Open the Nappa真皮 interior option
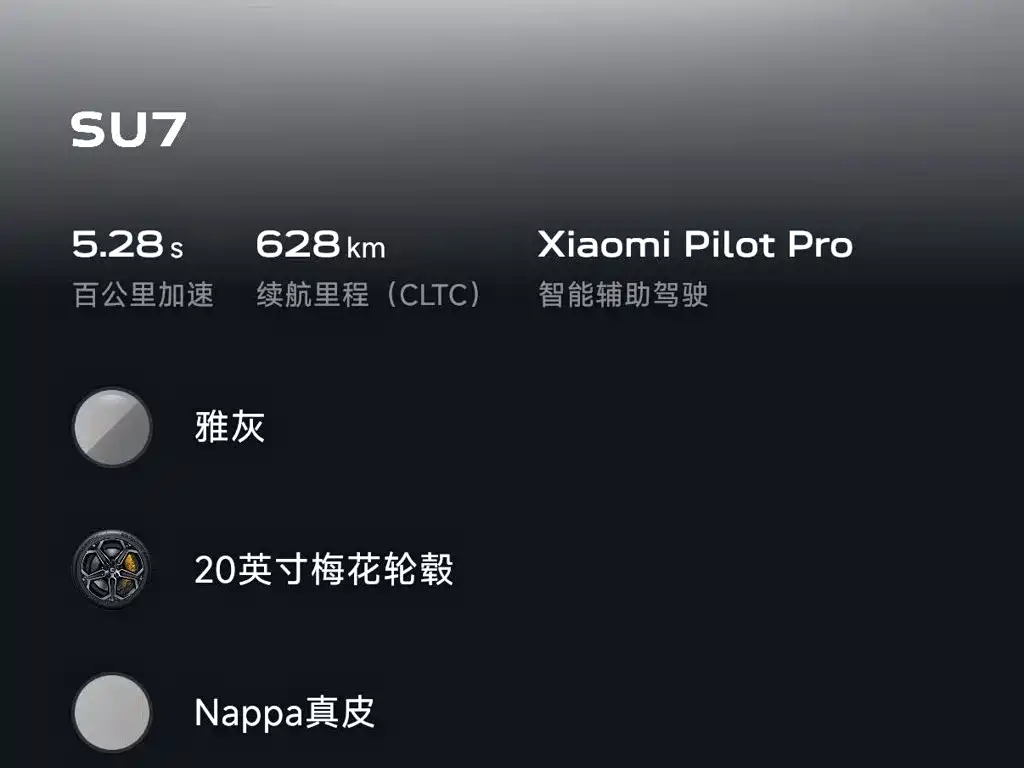This screenshot has width=1024, height=768. [x=285, y=712]
